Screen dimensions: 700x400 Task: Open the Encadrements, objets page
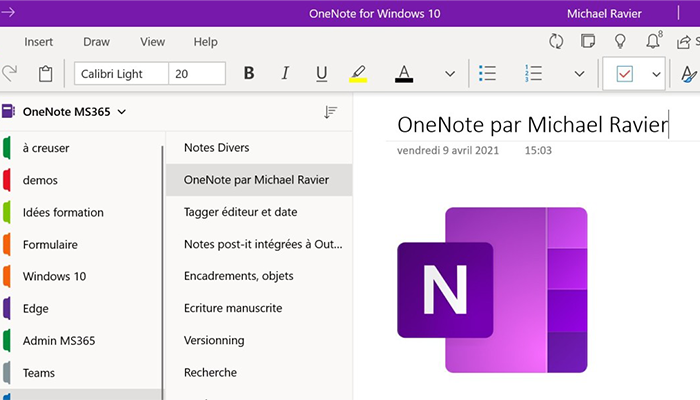click(x=259, y=276)
